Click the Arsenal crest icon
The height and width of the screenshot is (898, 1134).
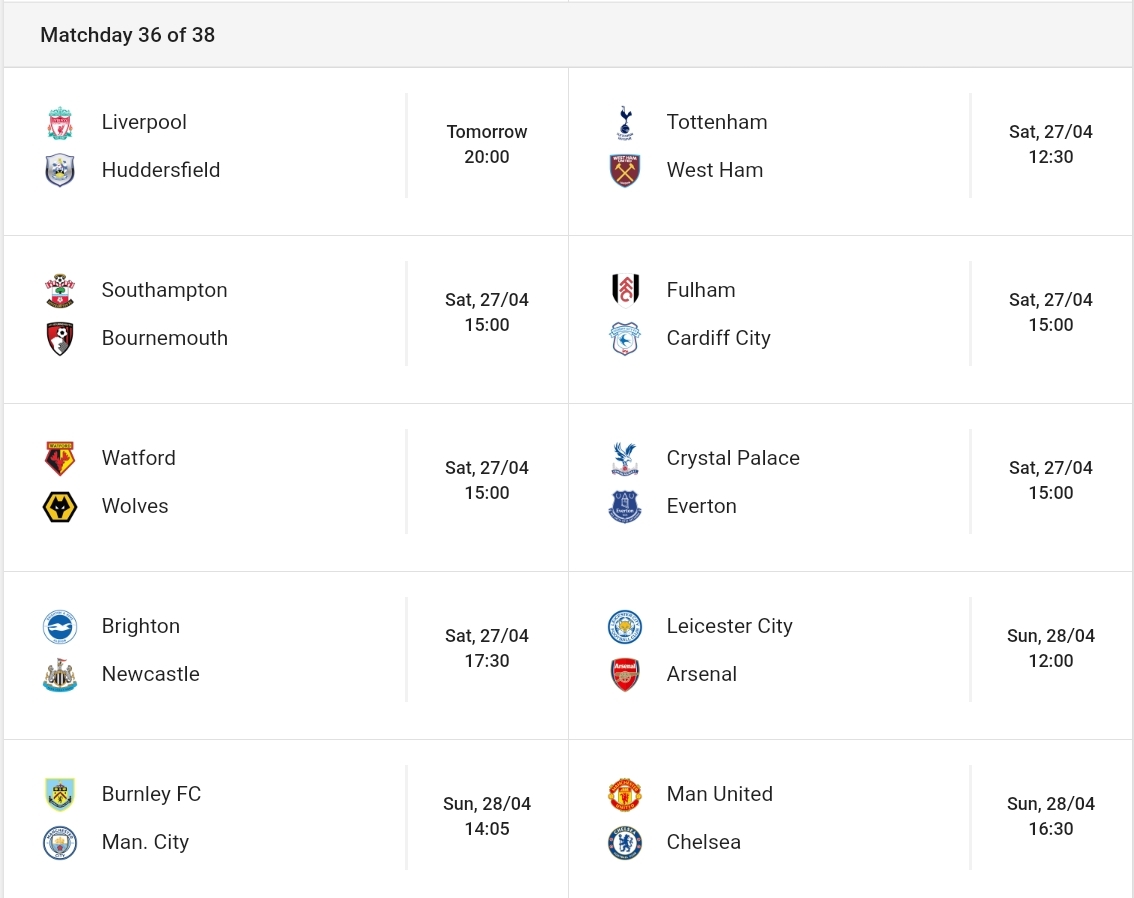pos(625,674)
